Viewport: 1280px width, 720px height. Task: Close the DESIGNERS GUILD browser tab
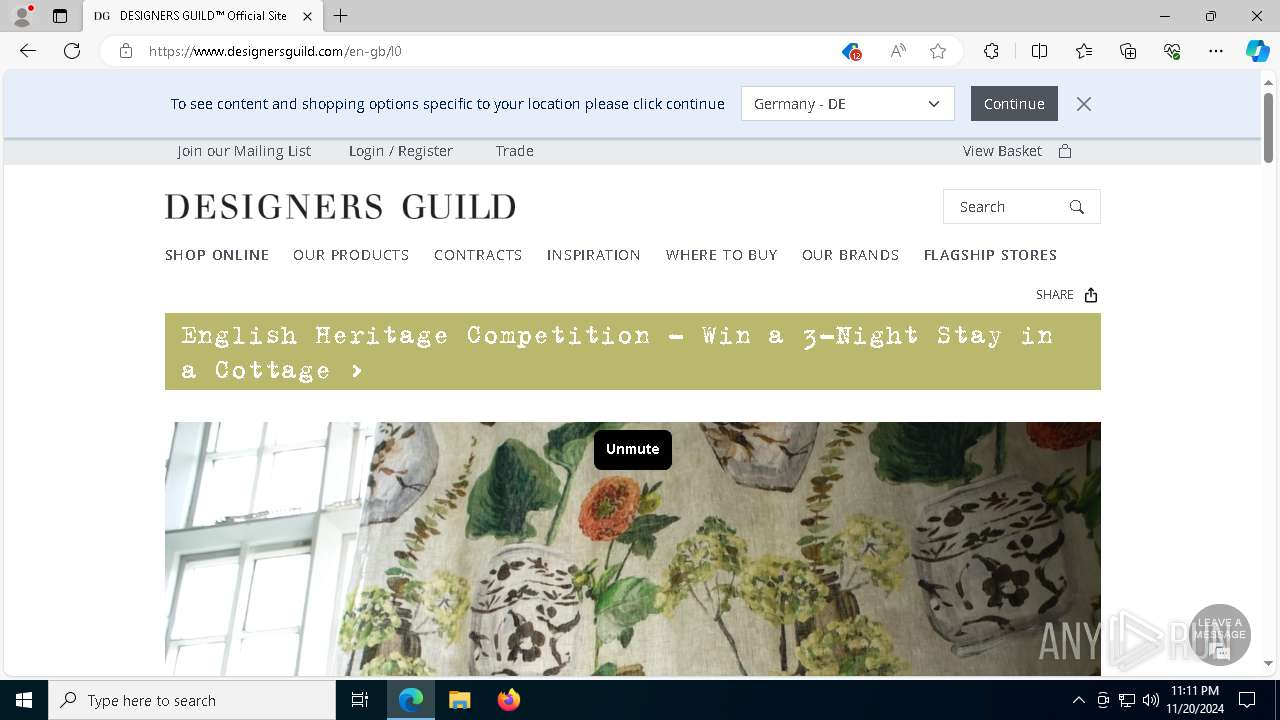pyautogui.click(x=307, y=16)
